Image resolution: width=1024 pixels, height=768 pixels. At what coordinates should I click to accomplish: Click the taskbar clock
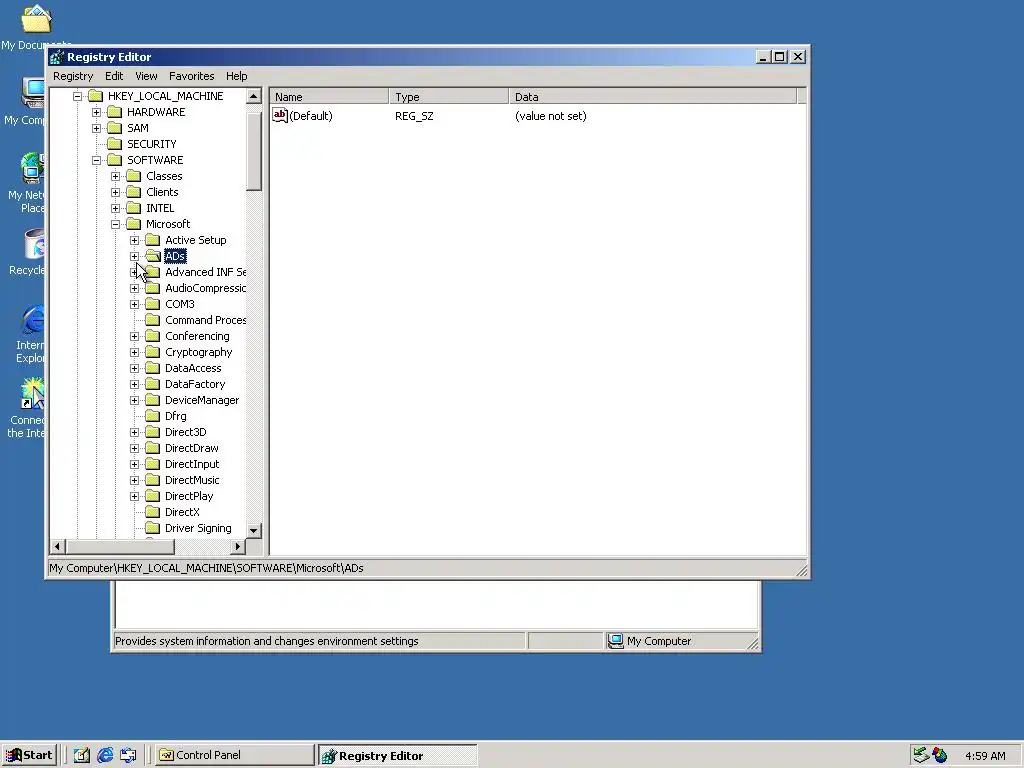(985, 756)
